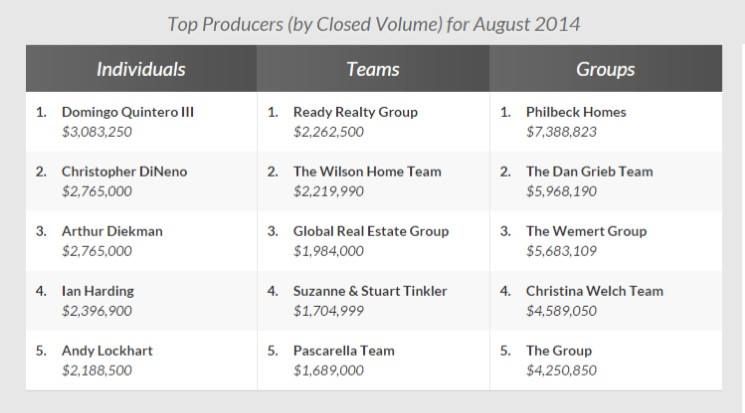Click the Top Producers August 2014 title
745x413 pixels.
(374, 24)
